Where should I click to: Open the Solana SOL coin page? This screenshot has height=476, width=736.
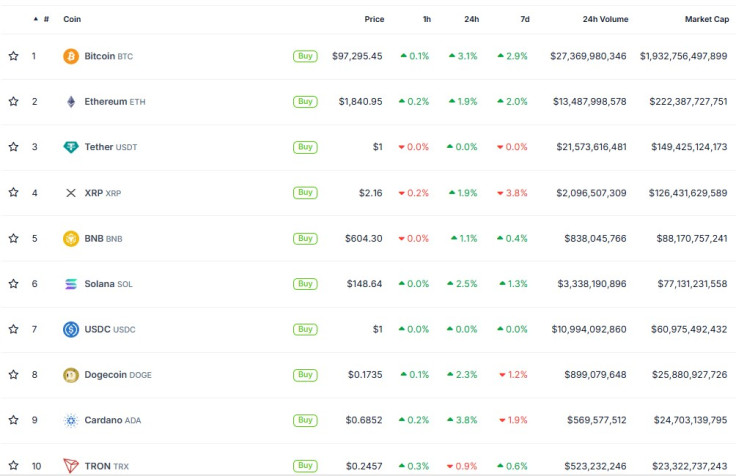(108, 284)
